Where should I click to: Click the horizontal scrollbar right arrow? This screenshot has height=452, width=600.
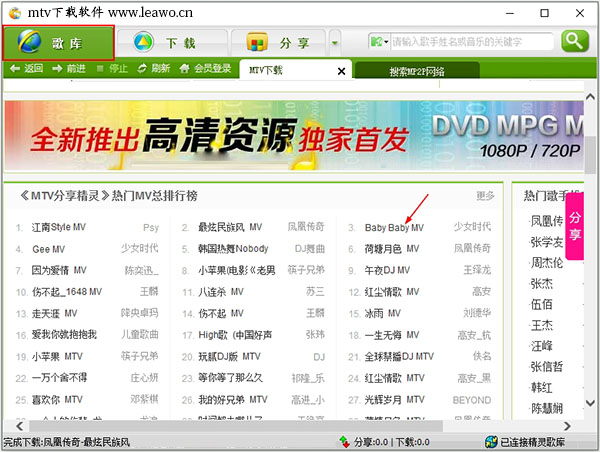567,426
